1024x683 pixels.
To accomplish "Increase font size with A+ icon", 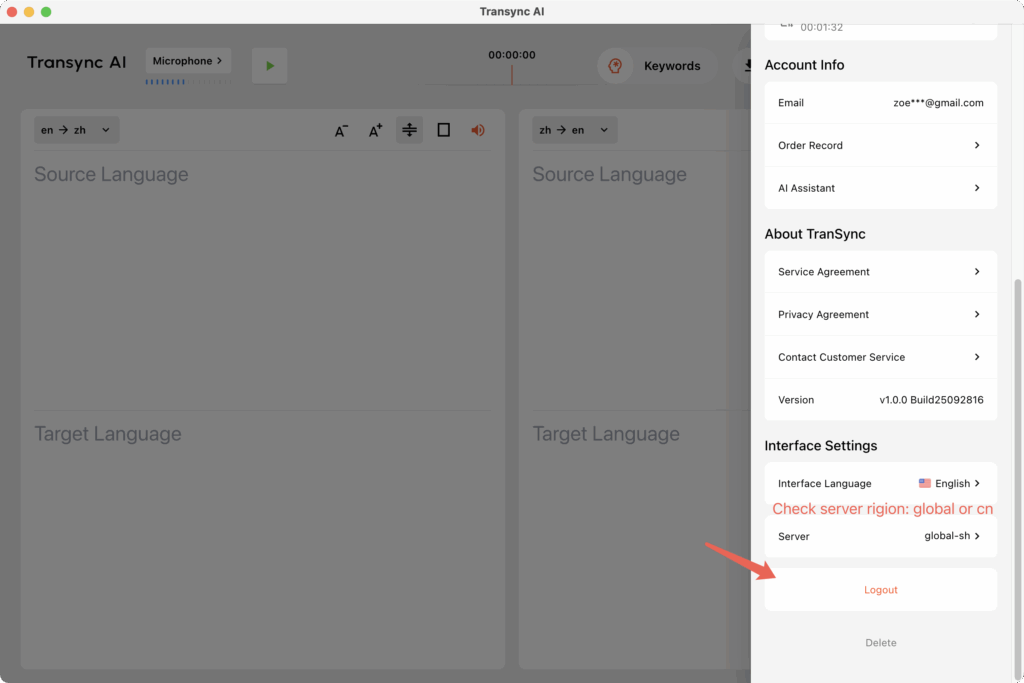I will [x=375, y=130].
